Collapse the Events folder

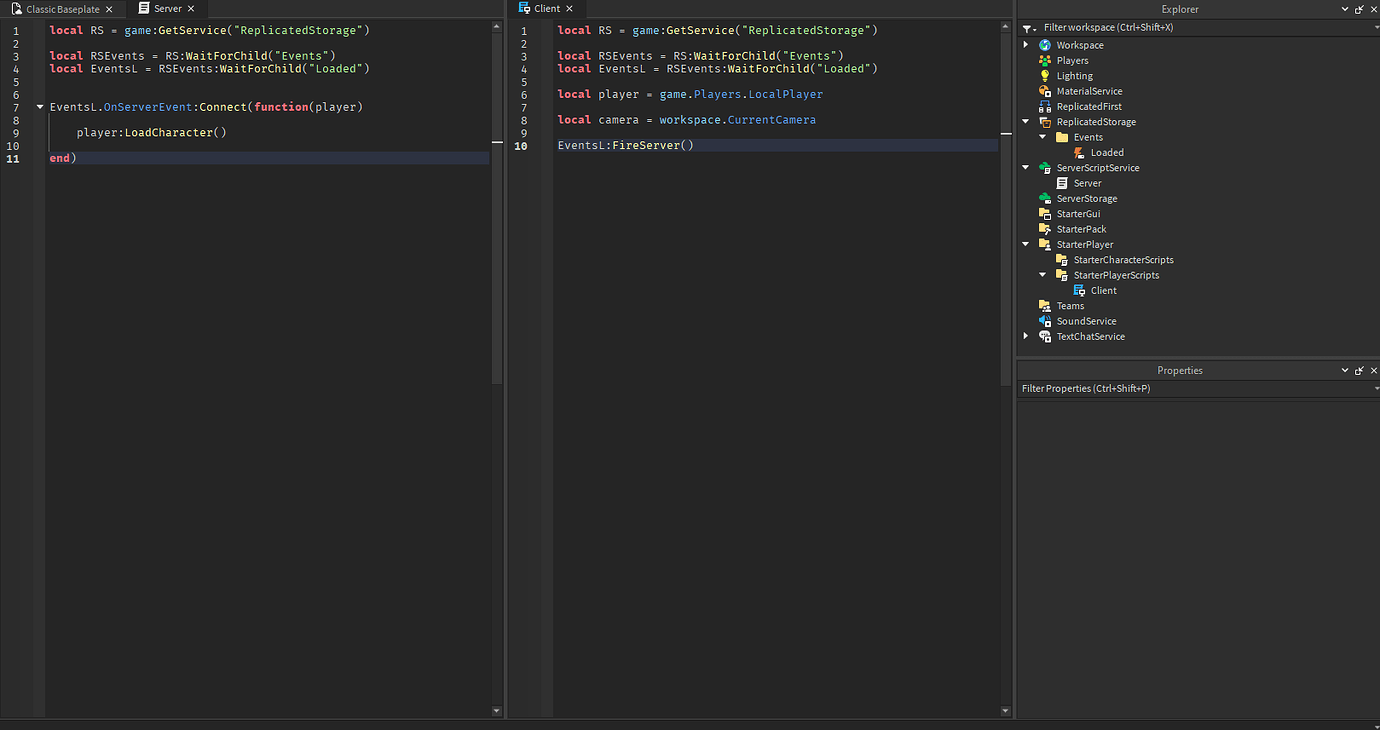[1041, 136]
